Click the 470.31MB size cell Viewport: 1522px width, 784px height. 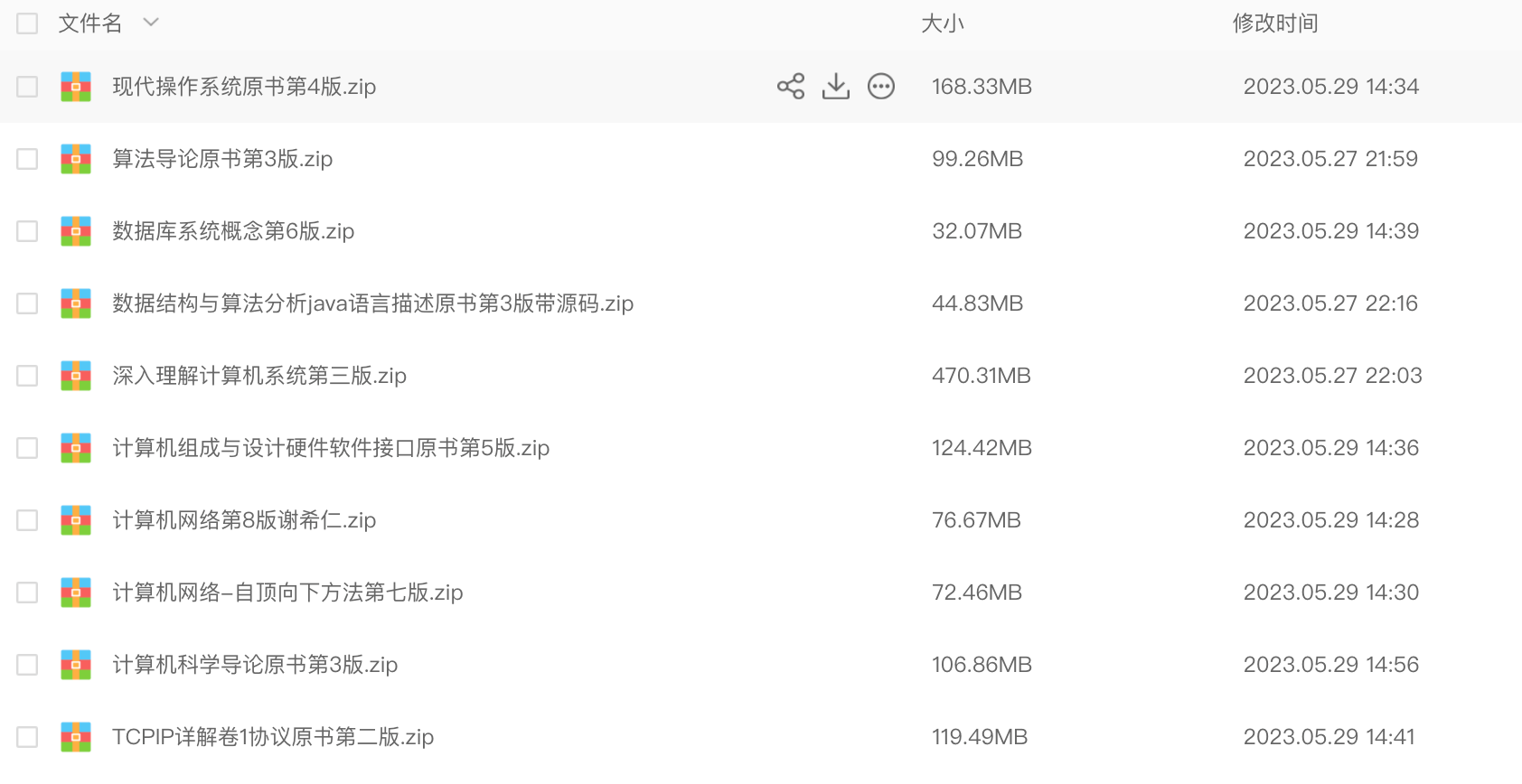pyautogui.click(x=981, y=376)
